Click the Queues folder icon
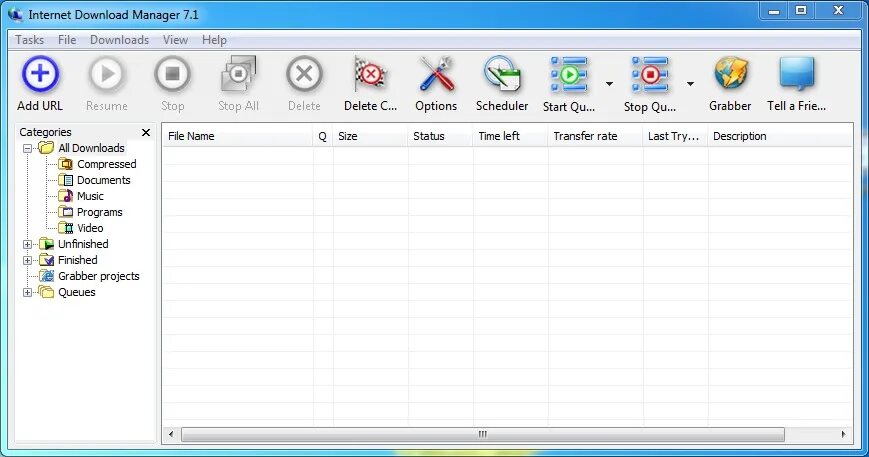The height and width of the screenshot is (457, 869). pyautogui.click(x=47, y=292)
